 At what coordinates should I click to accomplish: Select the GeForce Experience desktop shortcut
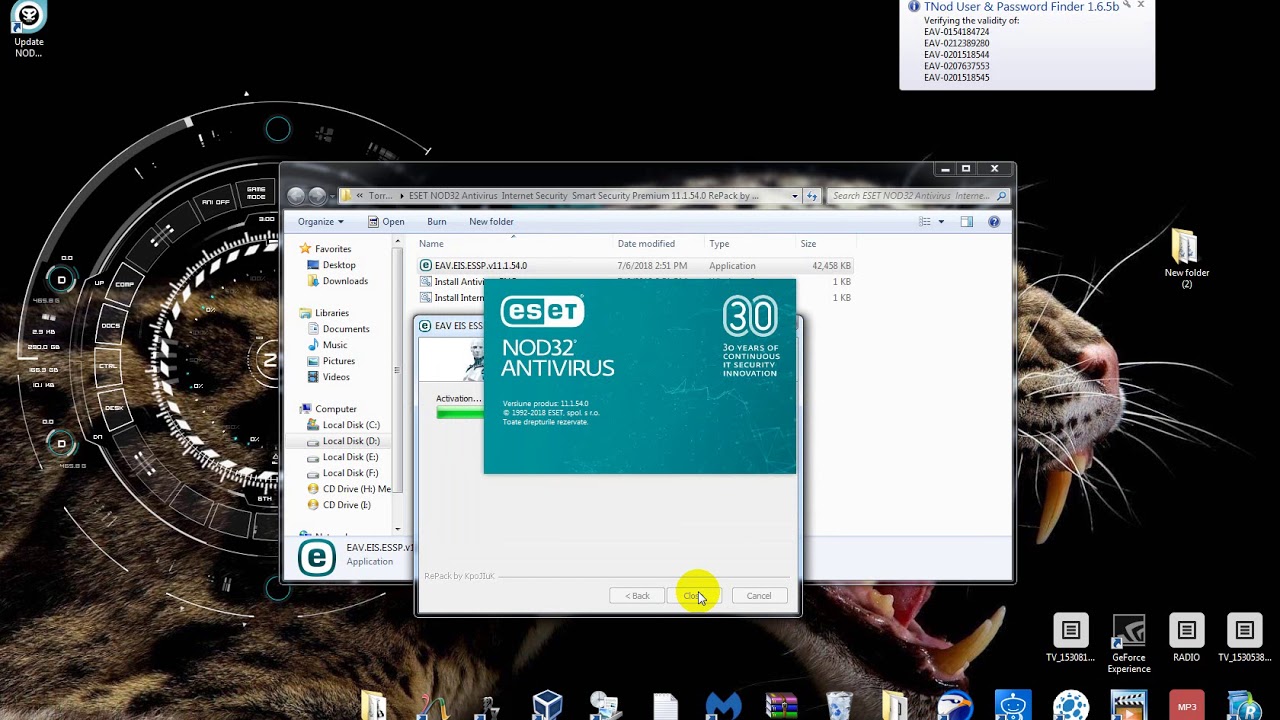click(x=1128, y=644)
